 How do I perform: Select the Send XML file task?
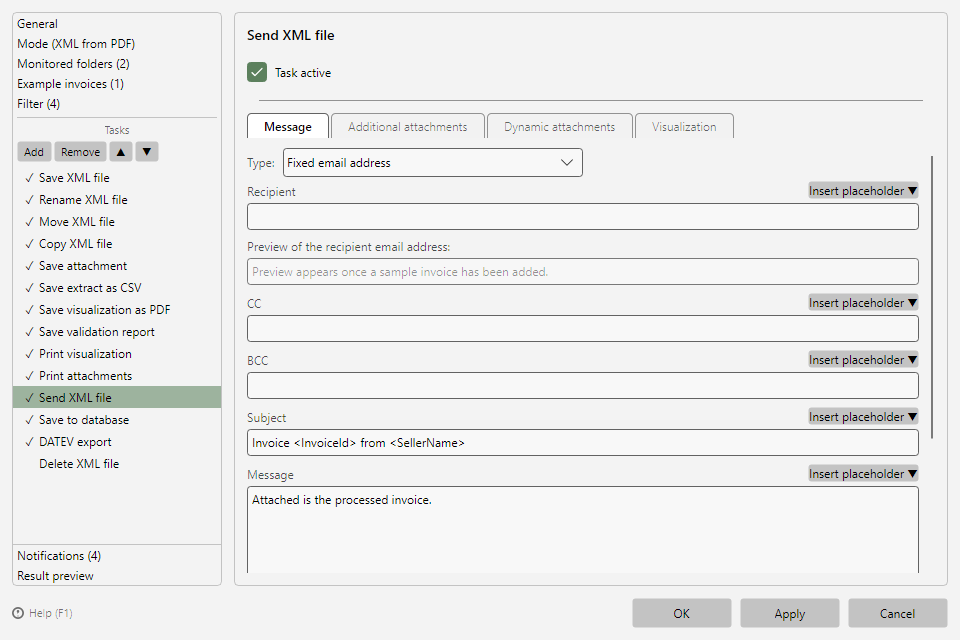[117, 397]
